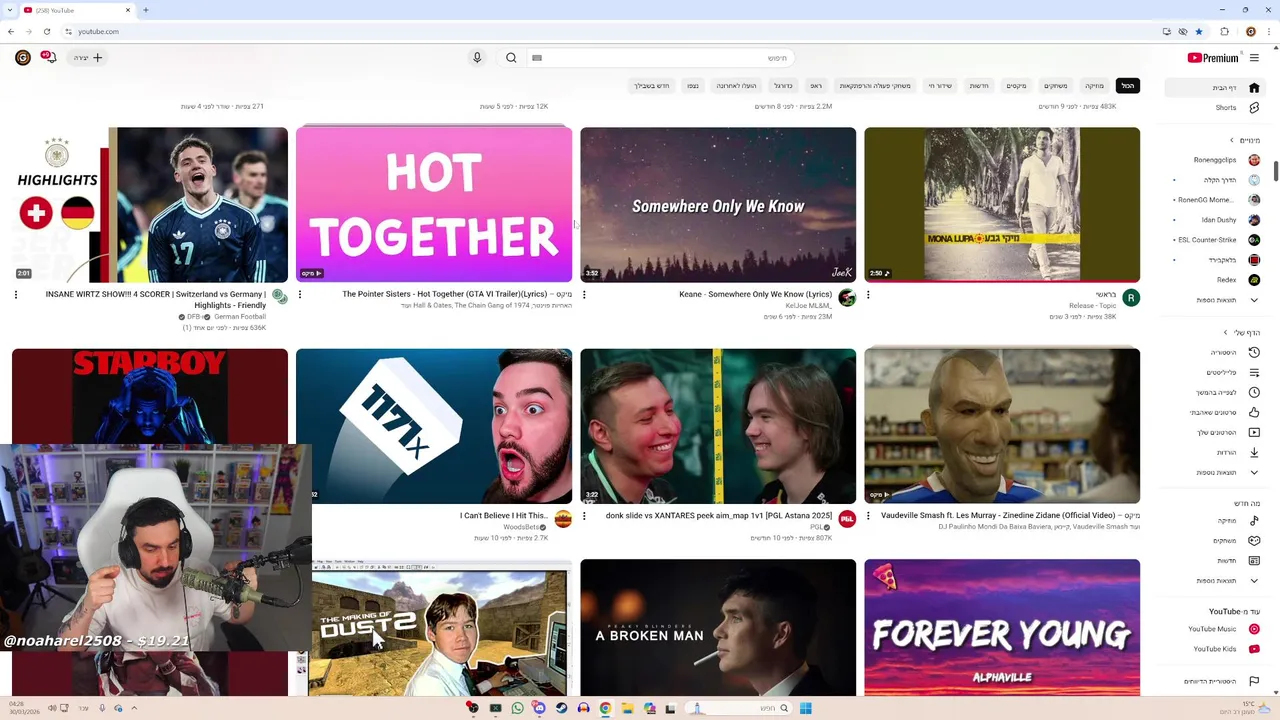The height and width of the screenshot is (720, 1280).
Task: Open options menu for Vaudeville Smash Zinedine Zidane
Action: click(x=868, y=515)
